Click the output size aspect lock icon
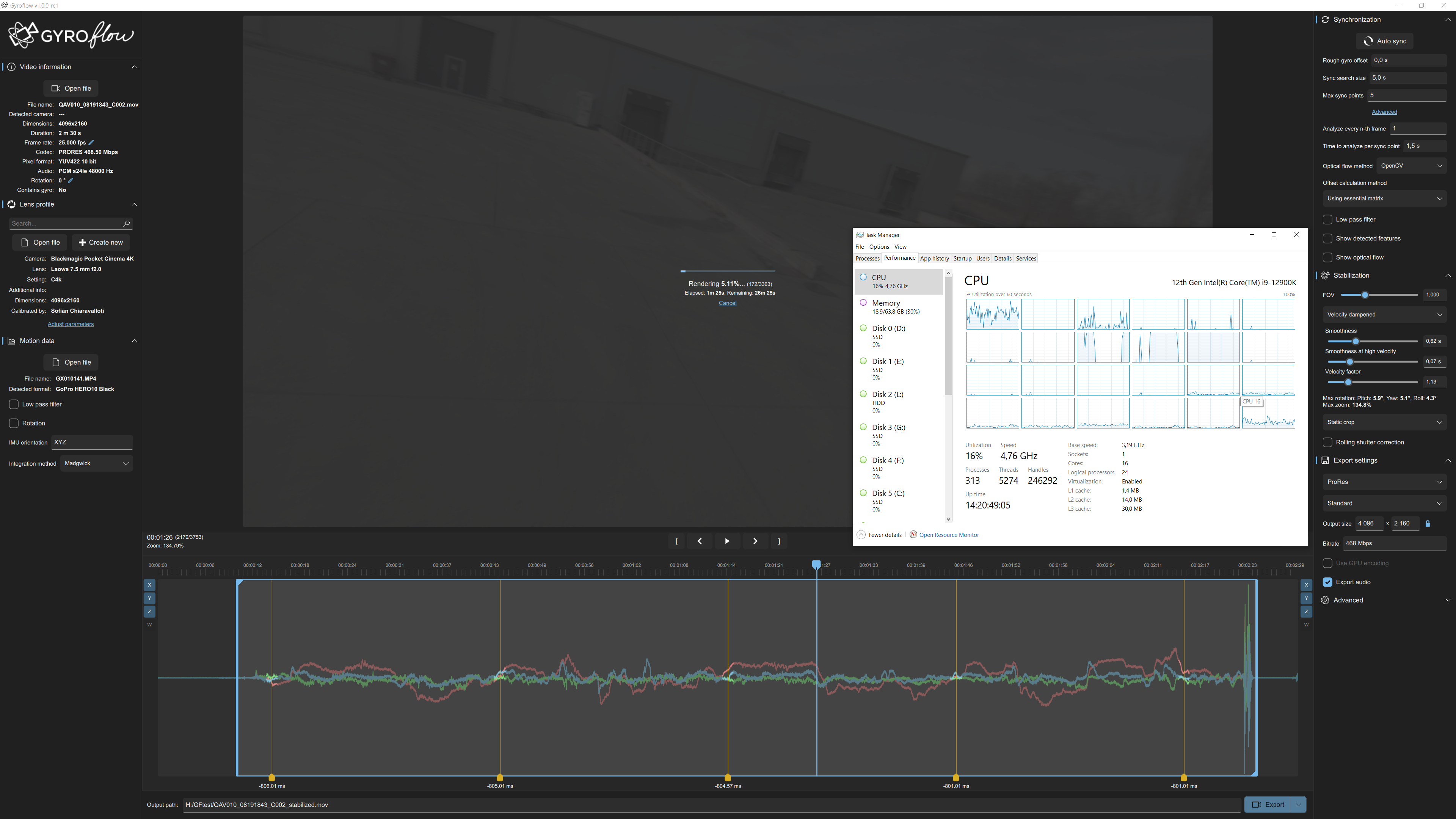The image size is (1456, 819). coord(1427,523)
